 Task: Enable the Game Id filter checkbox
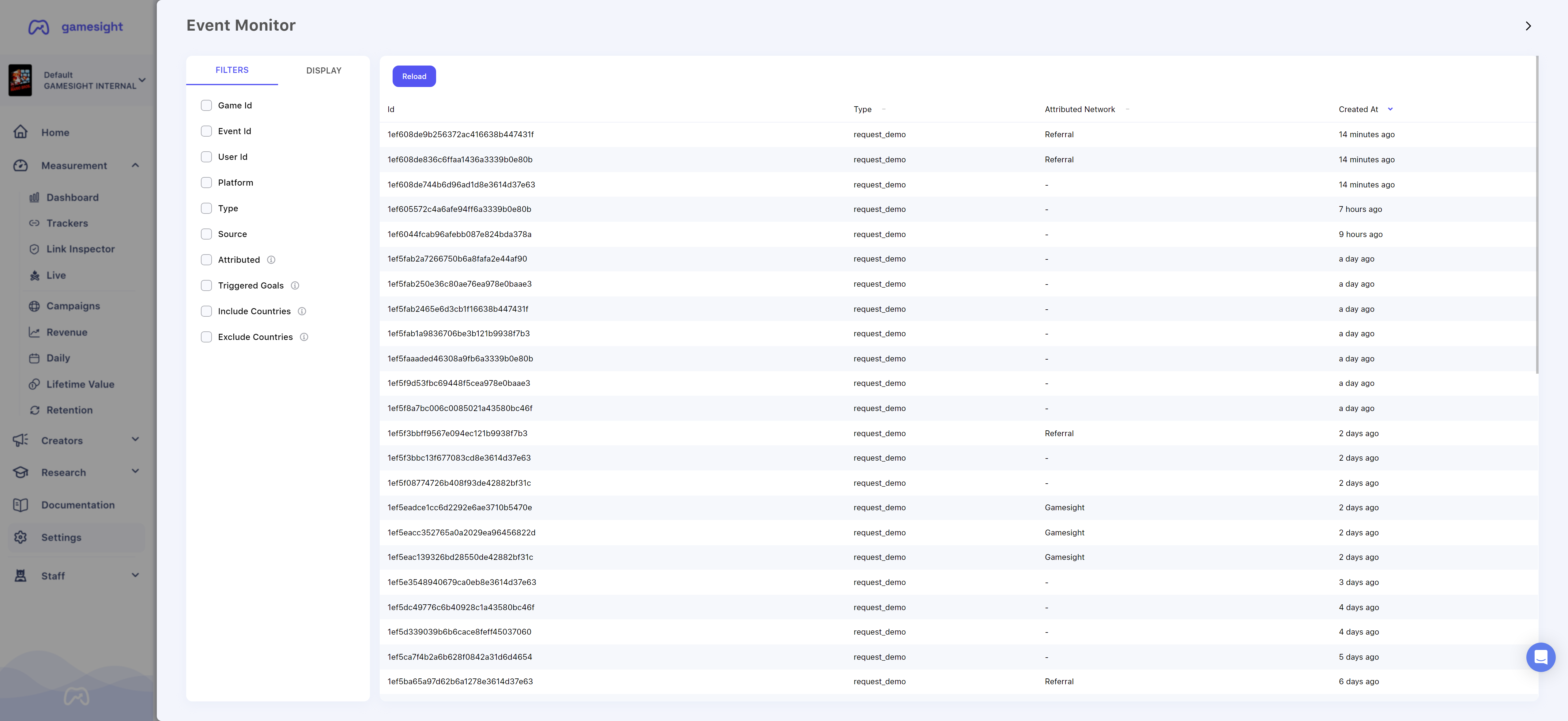pos(206,105)
